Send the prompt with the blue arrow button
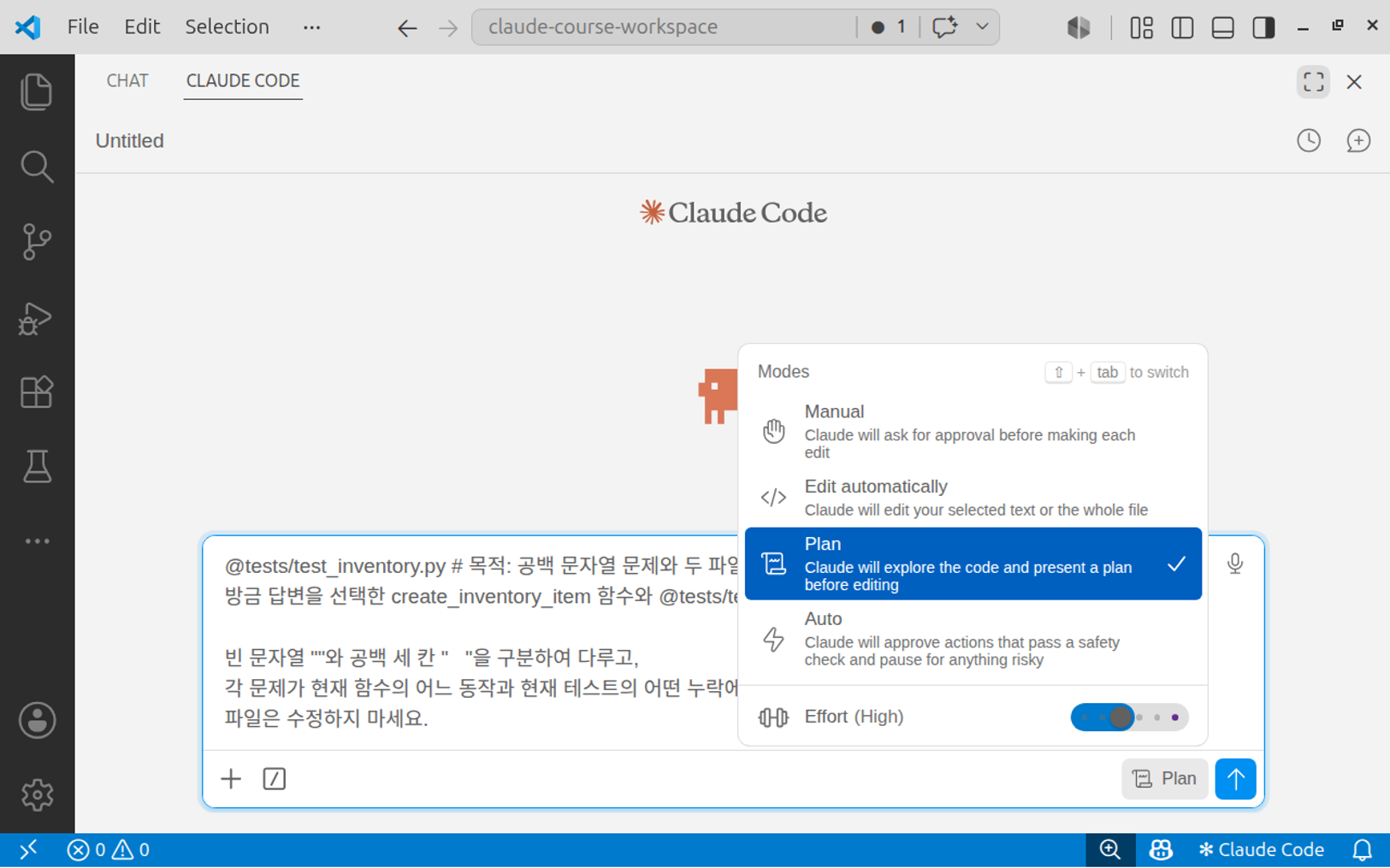 (x=1235, y=778)
